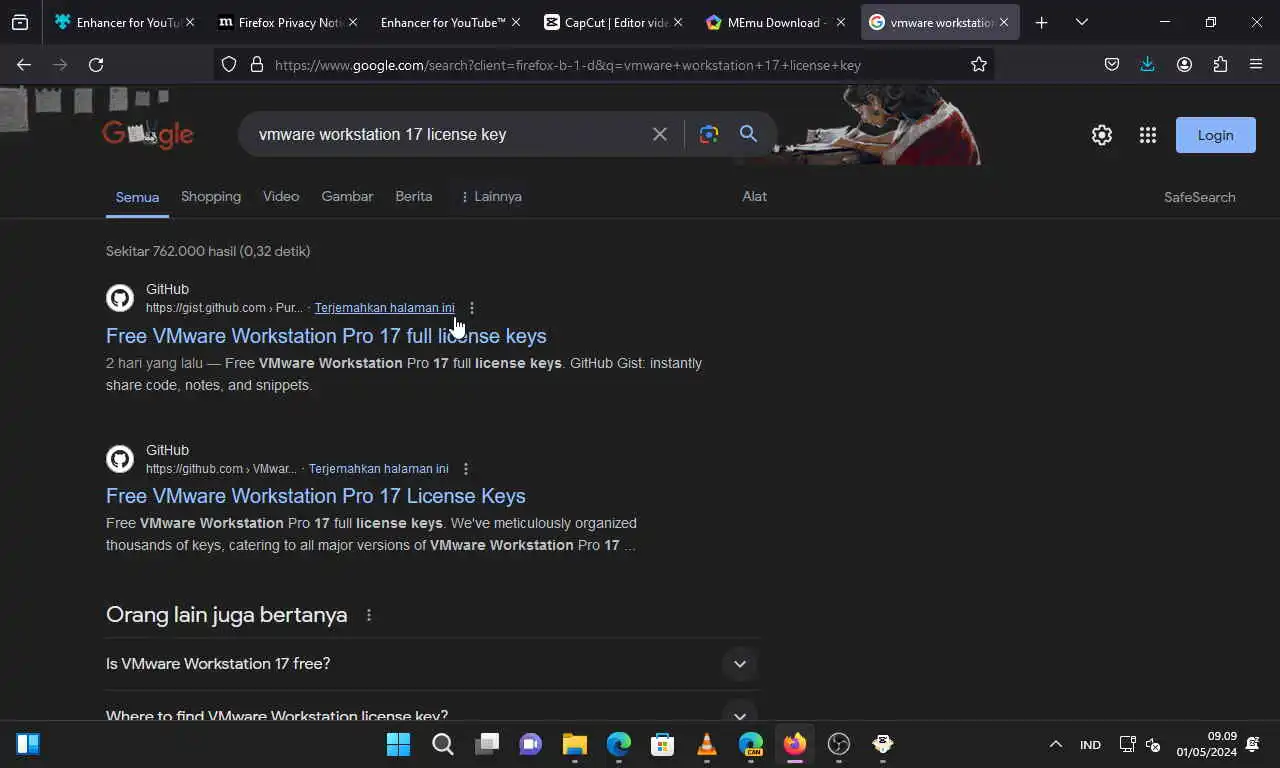The height and width of the screenshot is (768, 1280).
Task: List all tabs dropdown arrow
Action: pos(1082,22)
